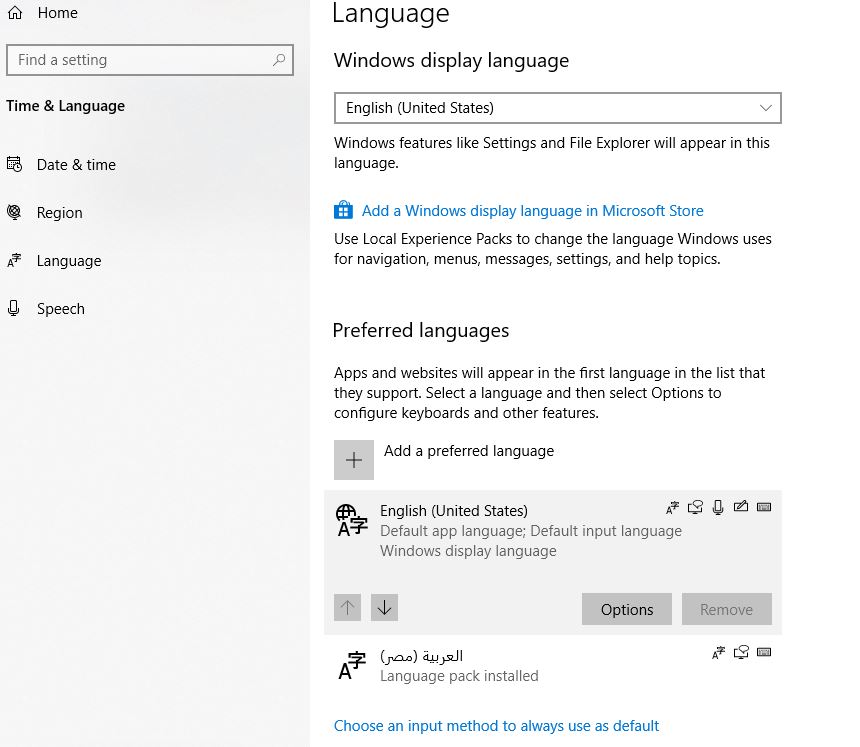Open Date & time settings
Viewport: 860px width, 747px height.
coord(76,165)
